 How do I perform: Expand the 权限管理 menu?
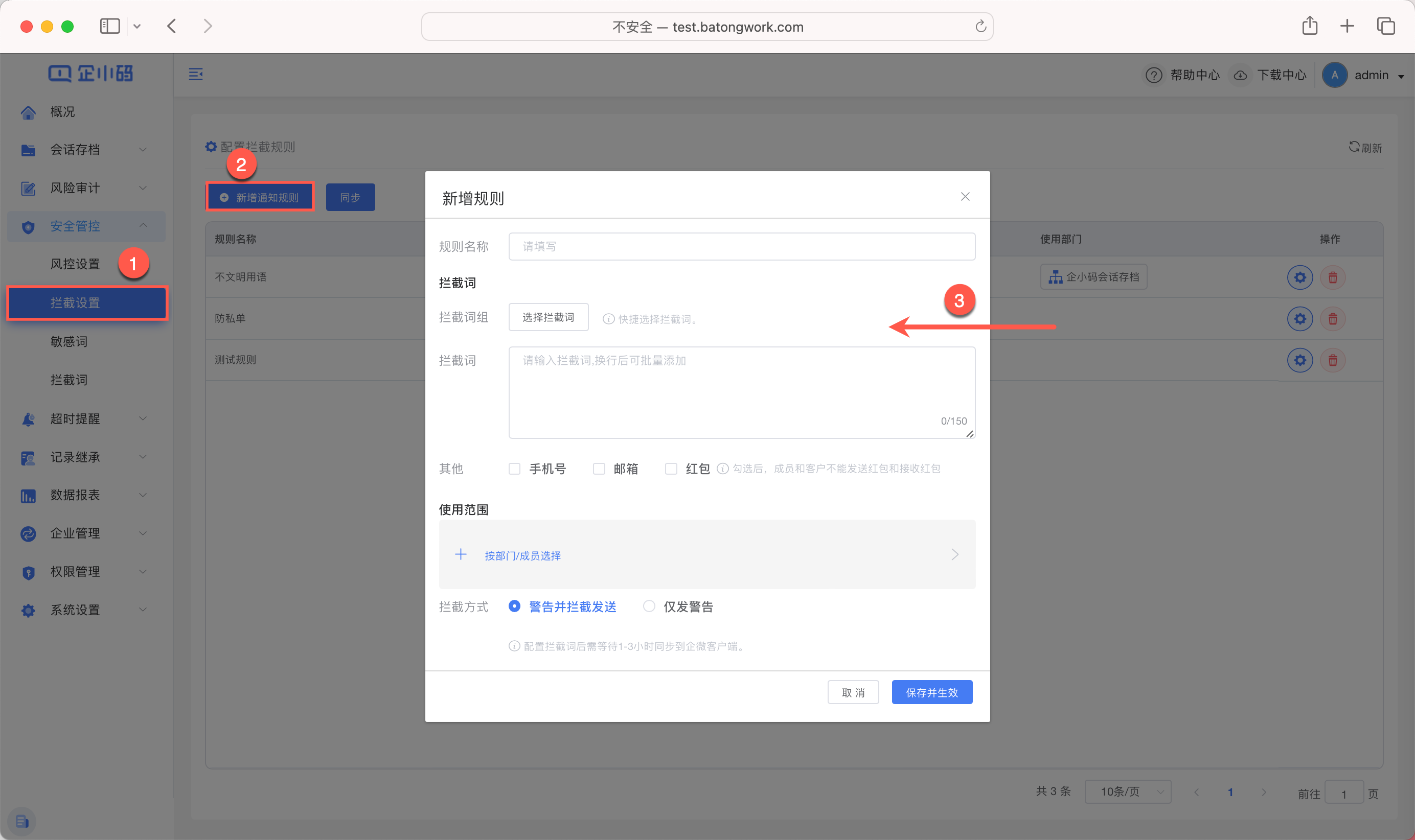tap(86, 572)
